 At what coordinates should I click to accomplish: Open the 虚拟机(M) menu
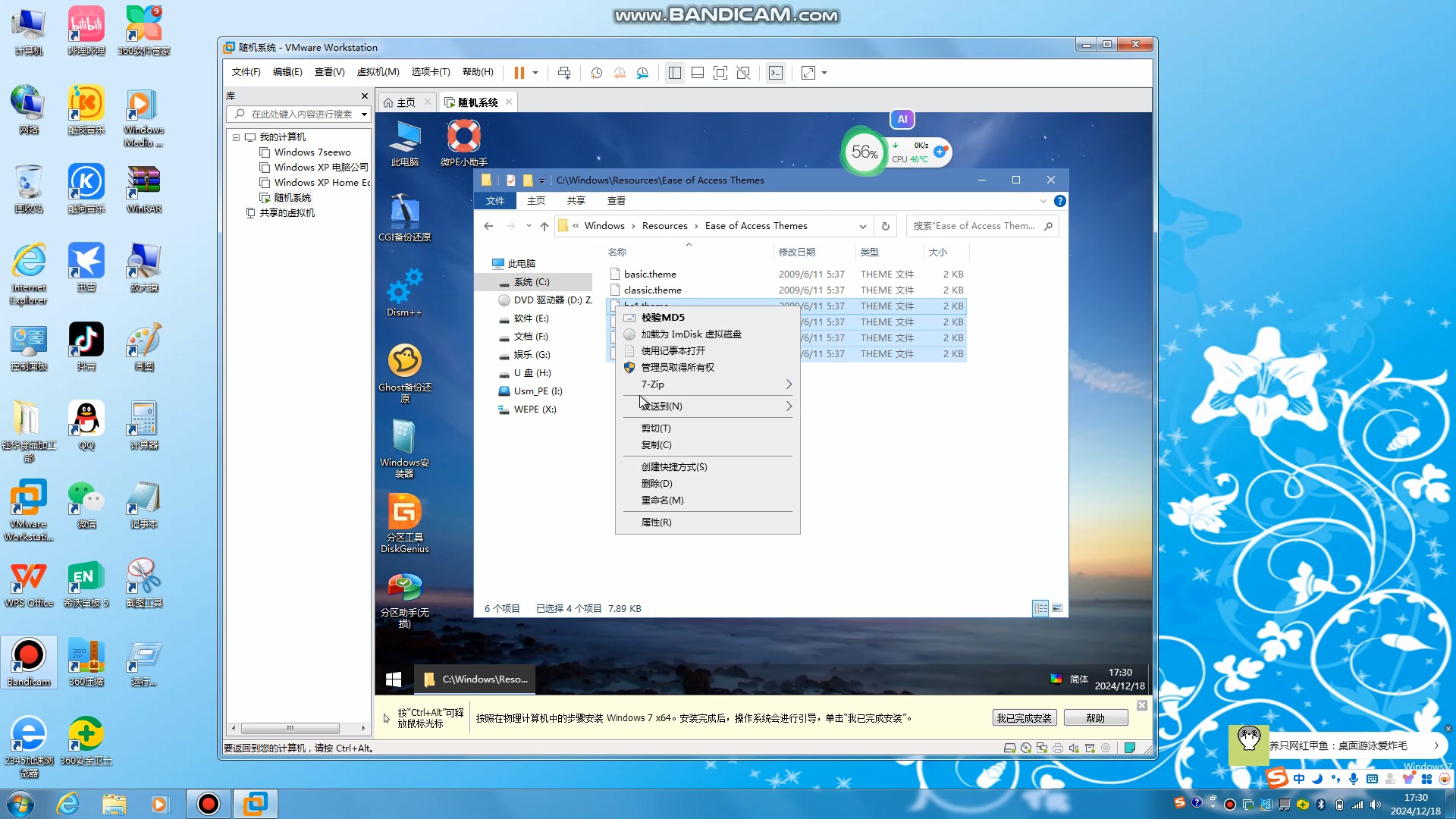click(x=378, y=72)
